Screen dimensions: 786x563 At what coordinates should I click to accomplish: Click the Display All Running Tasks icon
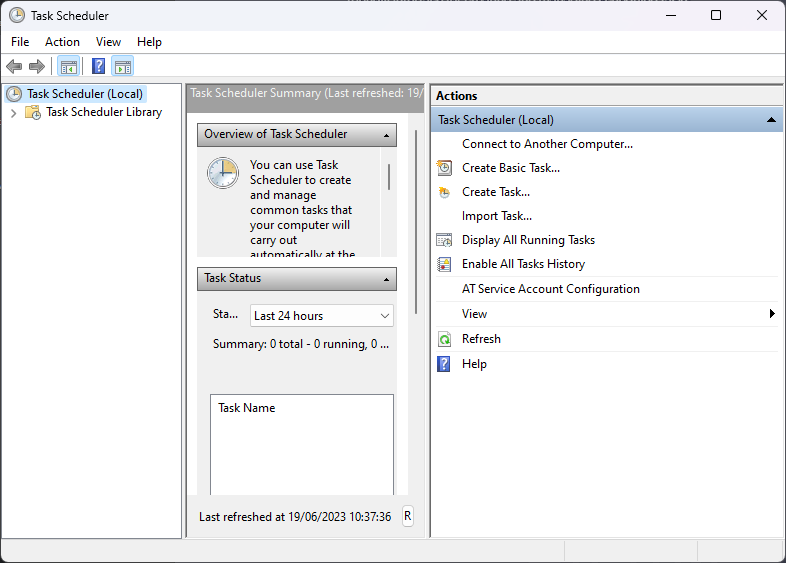(445, 240)
